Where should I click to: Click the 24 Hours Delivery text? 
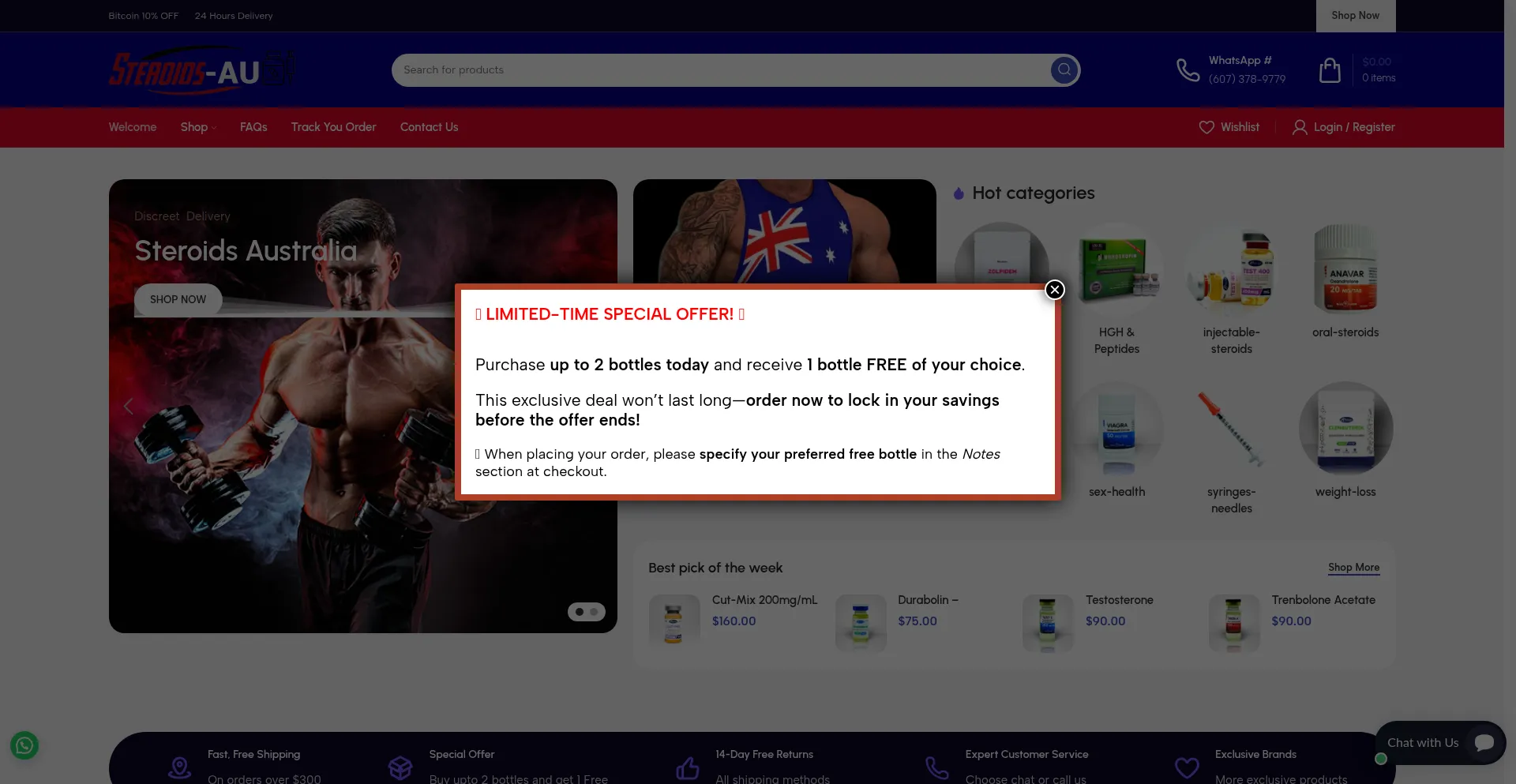point(234,16)
